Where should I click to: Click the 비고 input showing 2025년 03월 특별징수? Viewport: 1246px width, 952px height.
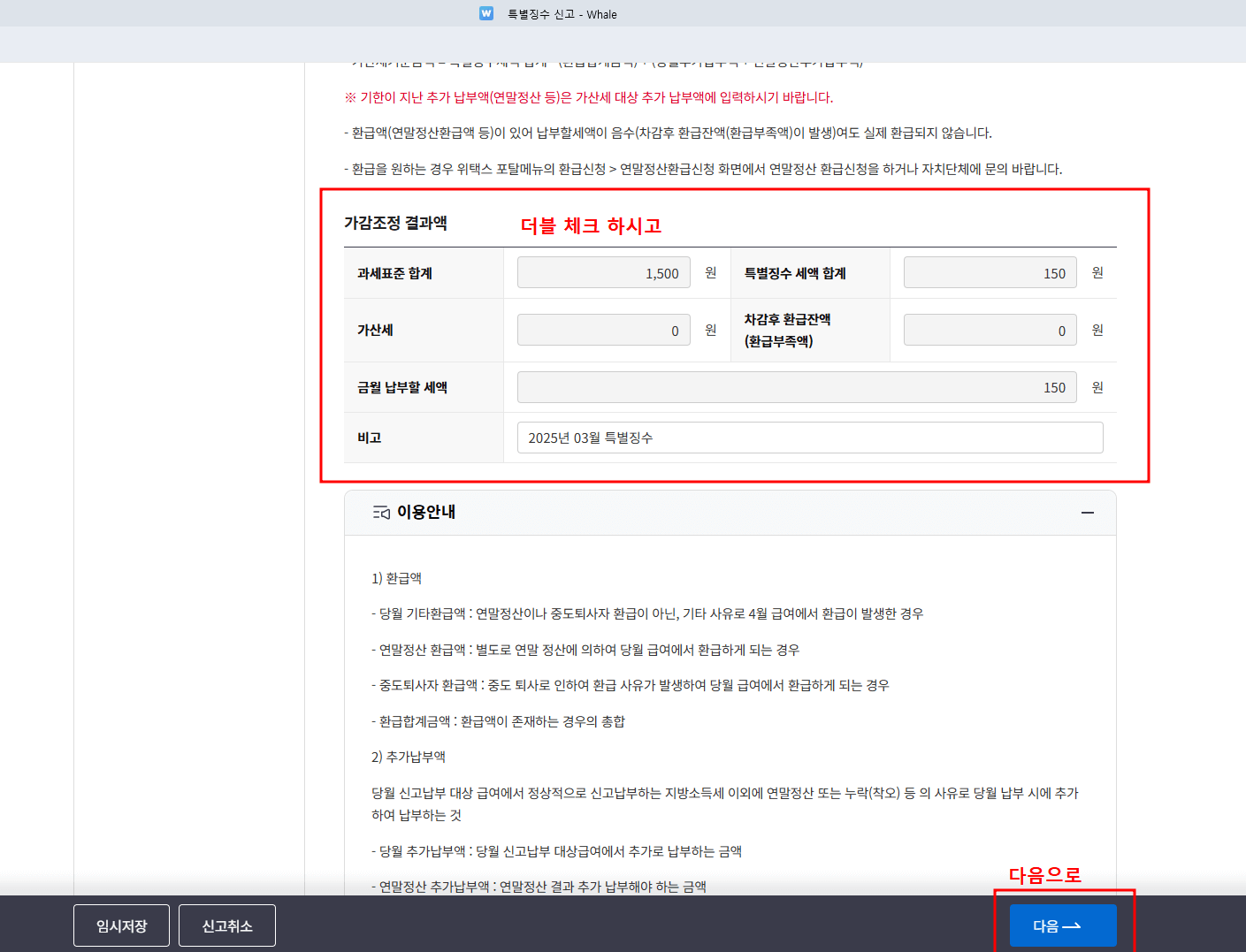[810, 437]
